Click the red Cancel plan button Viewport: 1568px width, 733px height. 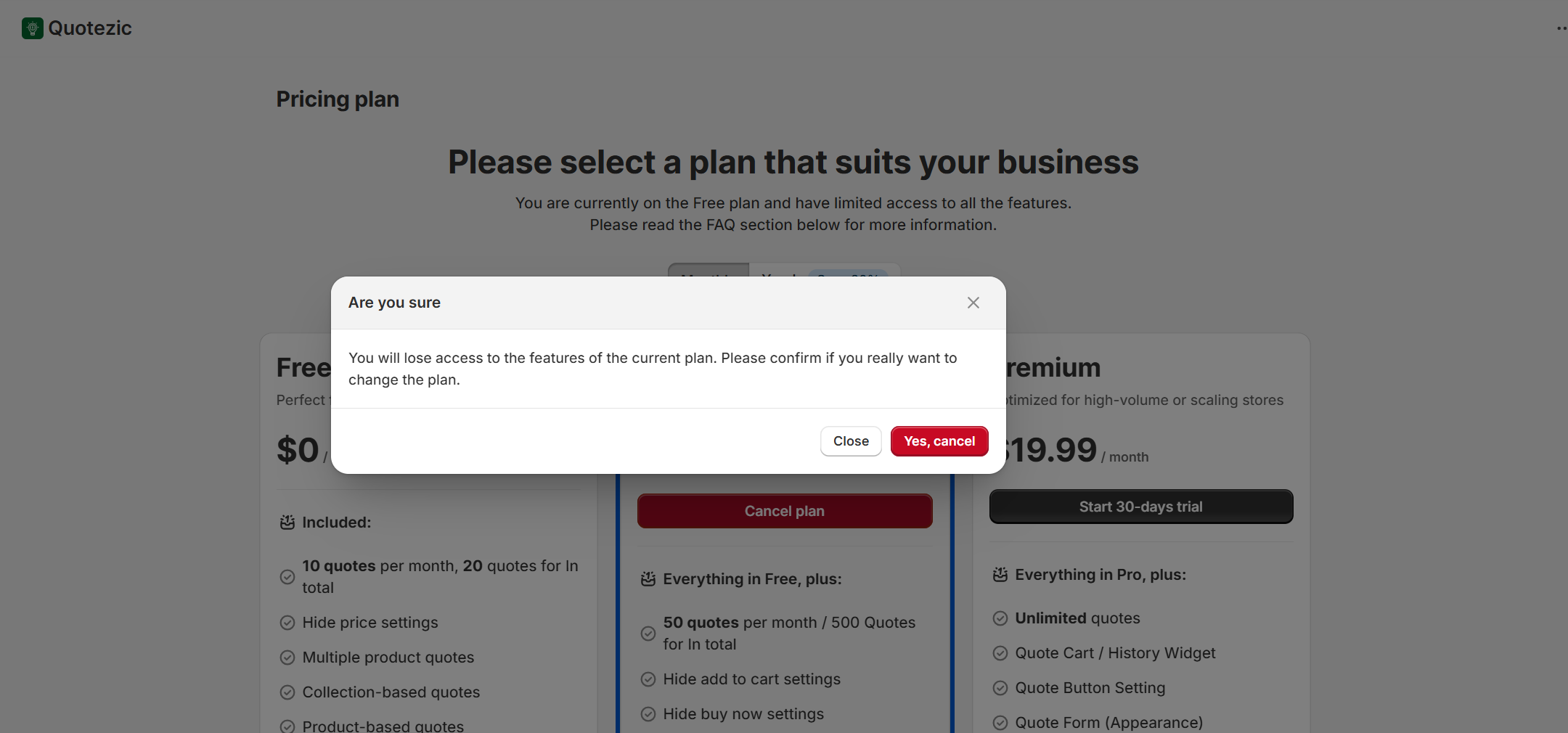tap(784, 511)
